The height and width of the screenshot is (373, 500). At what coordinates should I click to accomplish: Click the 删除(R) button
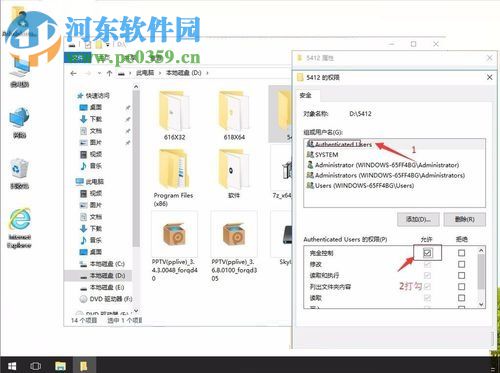coord(464,219)
